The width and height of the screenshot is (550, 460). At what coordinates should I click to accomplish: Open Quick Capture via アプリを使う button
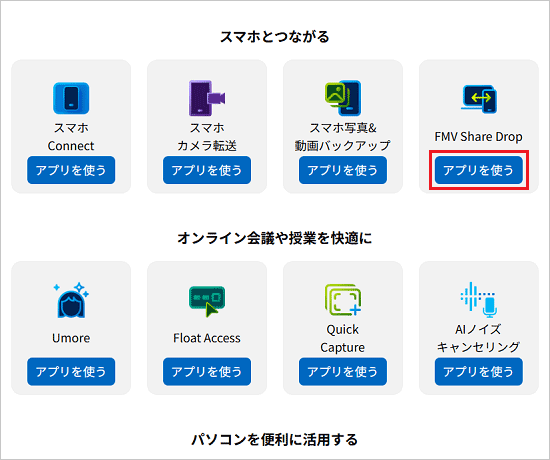pos(343,372)
